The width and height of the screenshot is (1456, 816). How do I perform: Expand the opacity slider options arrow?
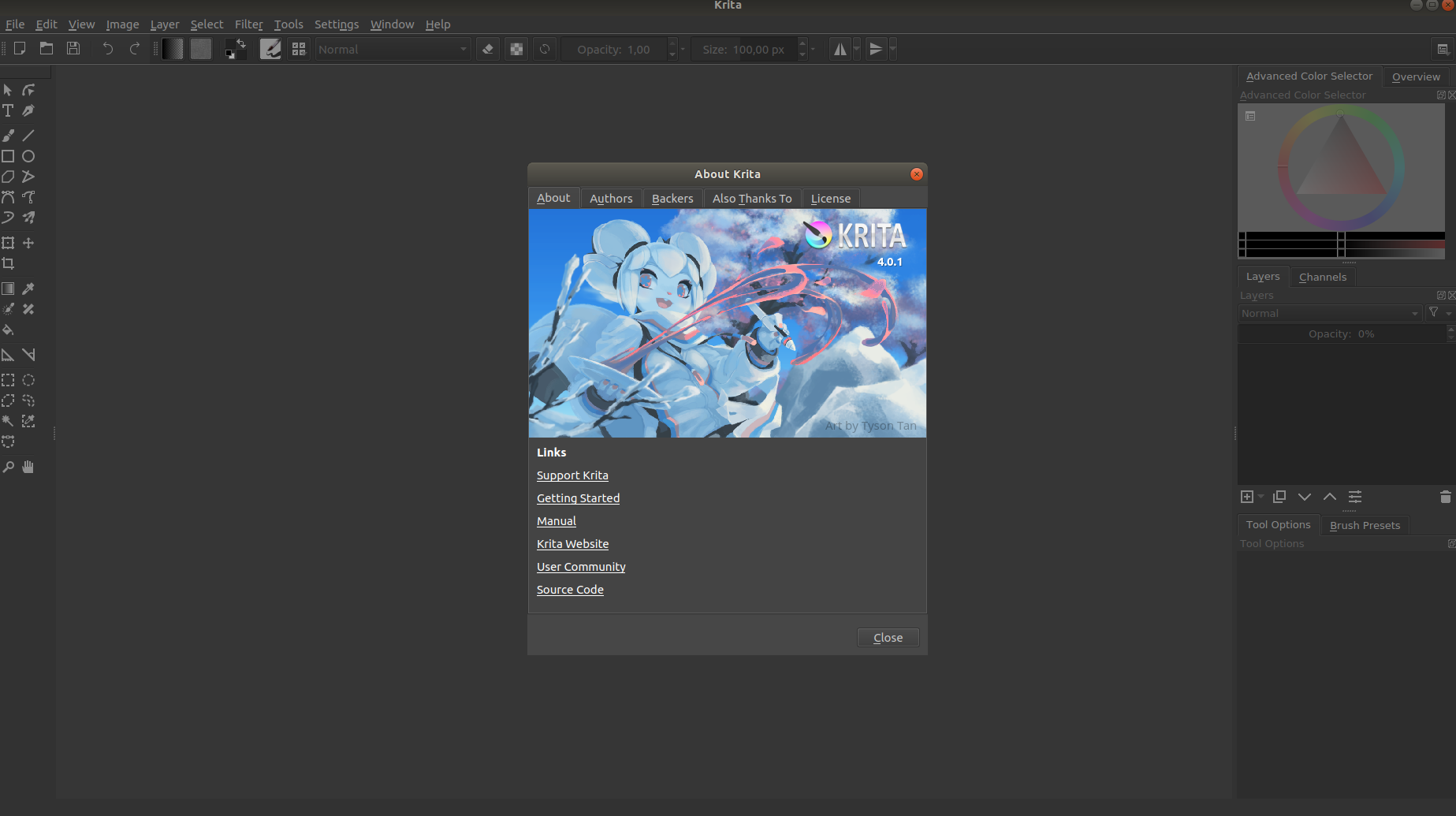point(683,49)
